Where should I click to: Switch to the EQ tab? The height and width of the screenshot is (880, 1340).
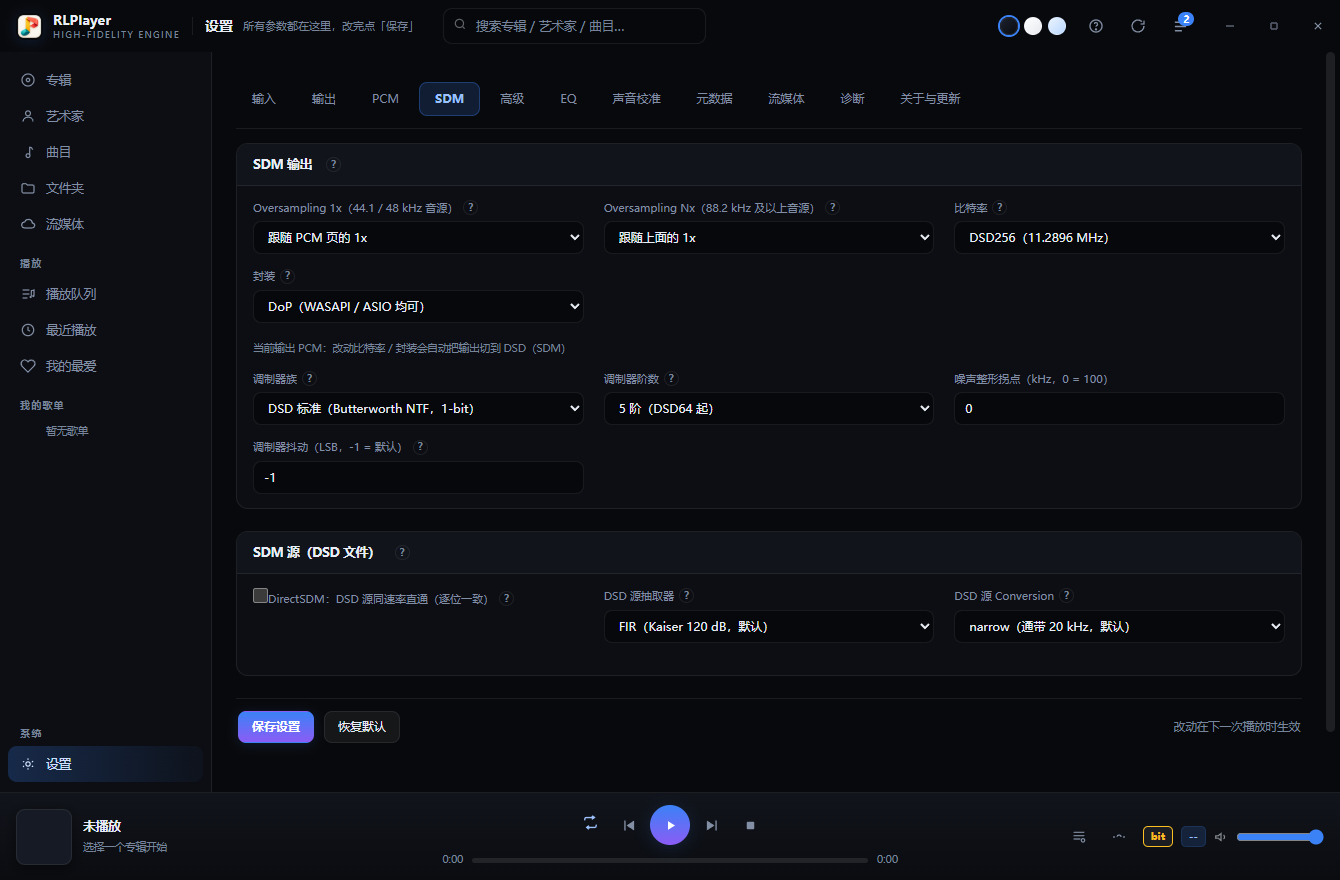[x=569, y=99]
